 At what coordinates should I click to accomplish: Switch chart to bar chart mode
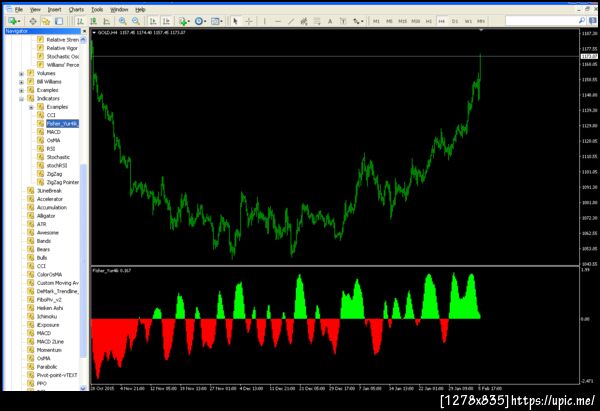80,21
